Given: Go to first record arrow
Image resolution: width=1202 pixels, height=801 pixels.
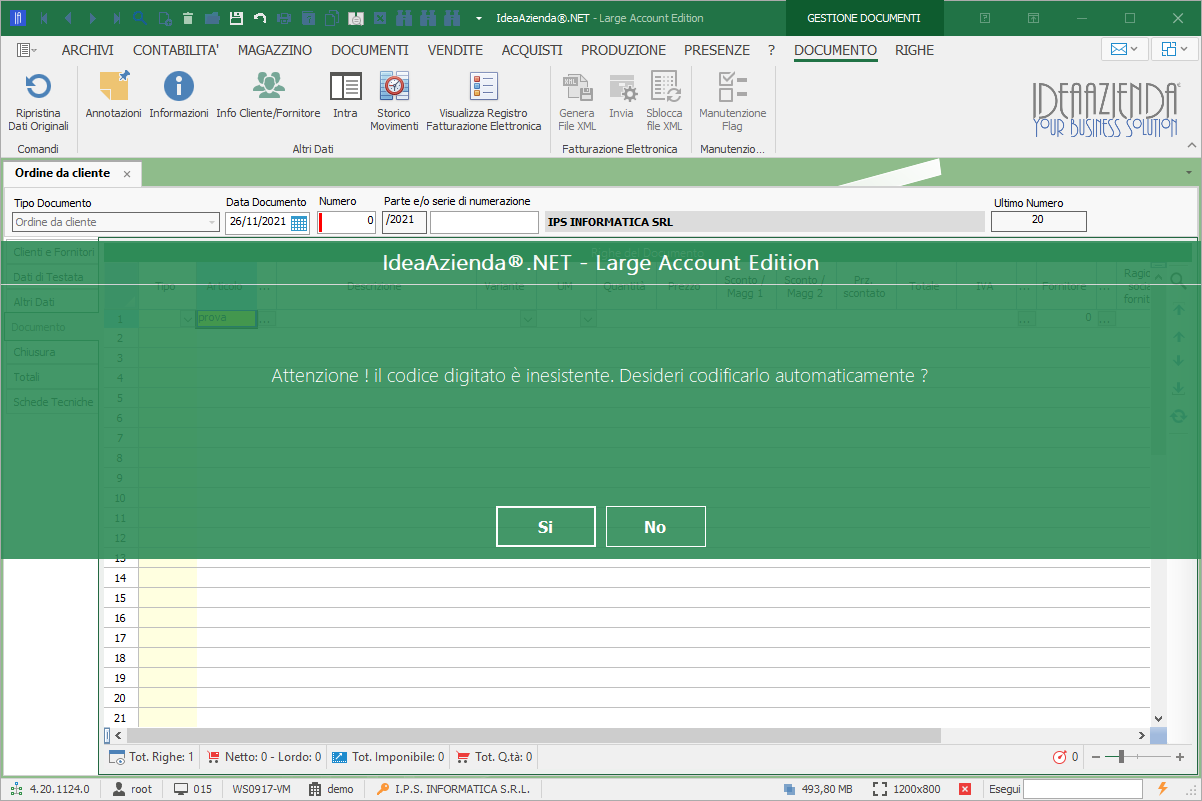Looking at the screenshot, I should pos(44,18).
